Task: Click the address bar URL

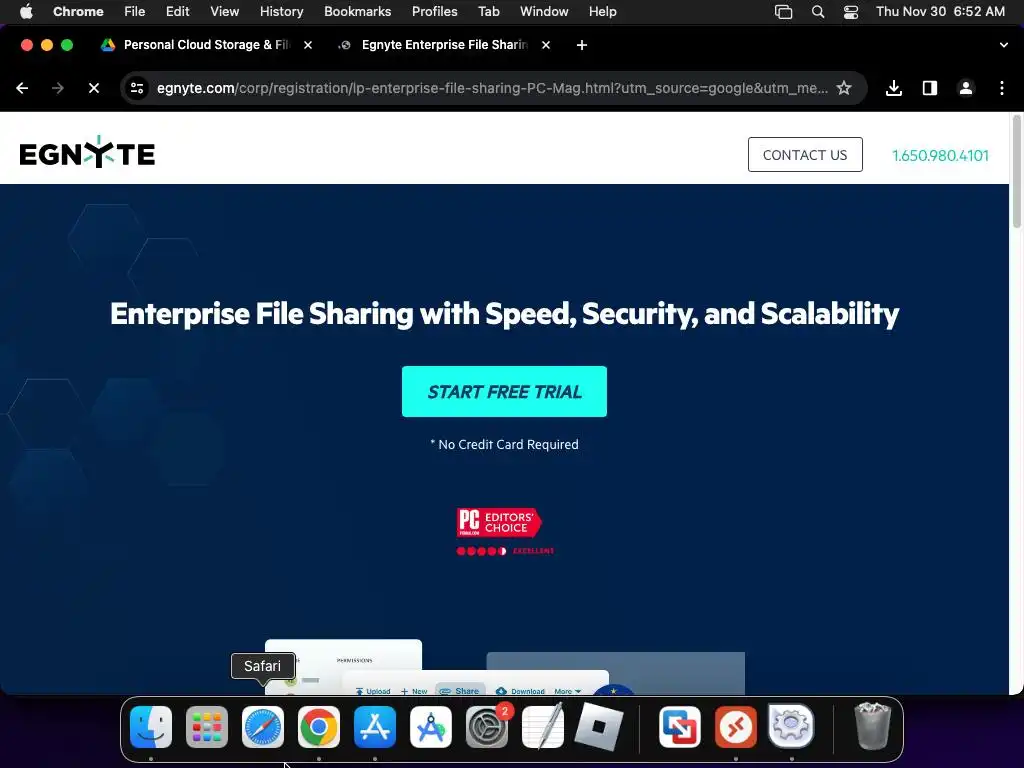Action: (492, 88)
